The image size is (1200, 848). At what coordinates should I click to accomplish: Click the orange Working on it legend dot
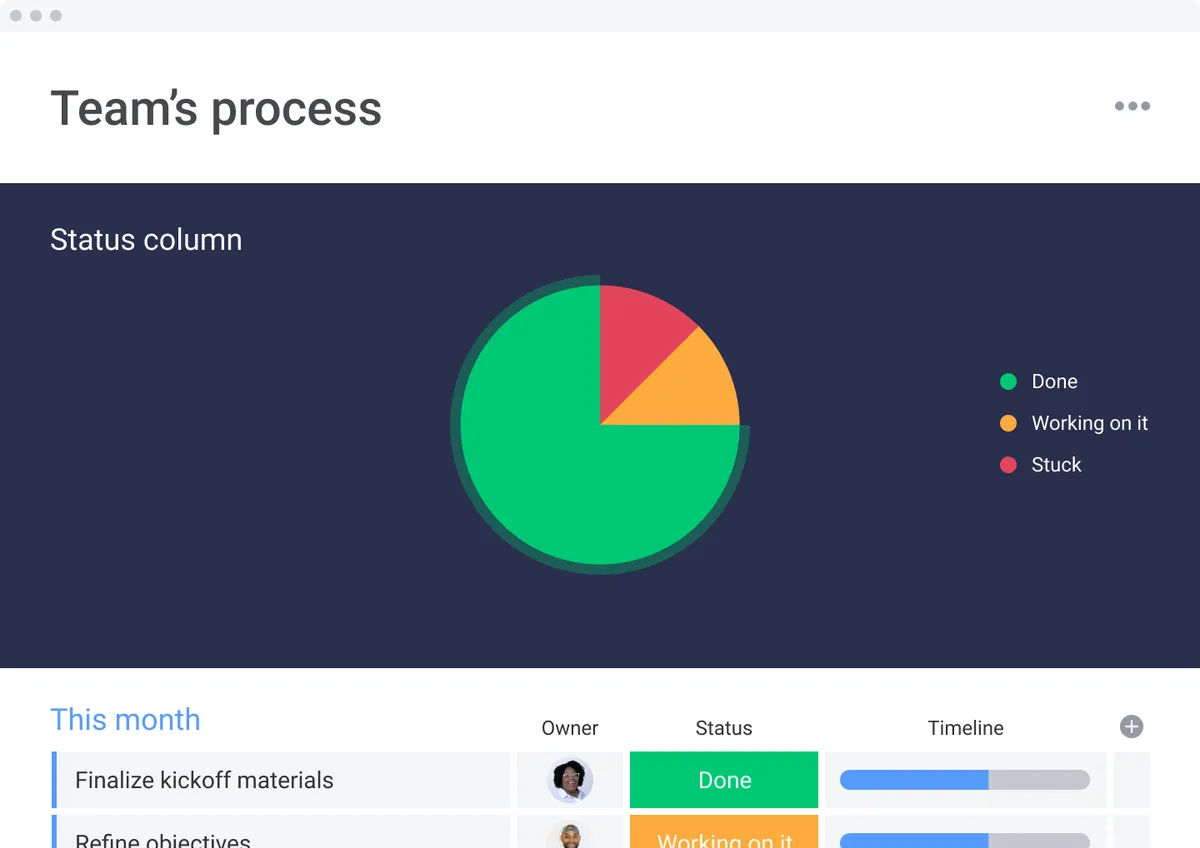click(1008, 423)
